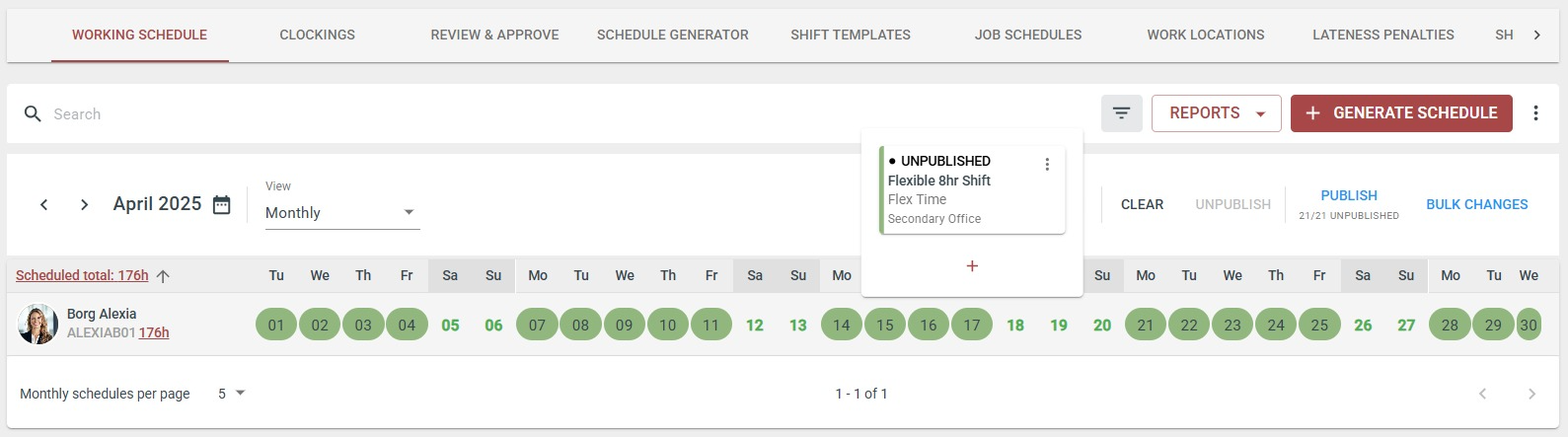Click the Search field
Screen dimensions: 1568x437
tap(553, 113)
